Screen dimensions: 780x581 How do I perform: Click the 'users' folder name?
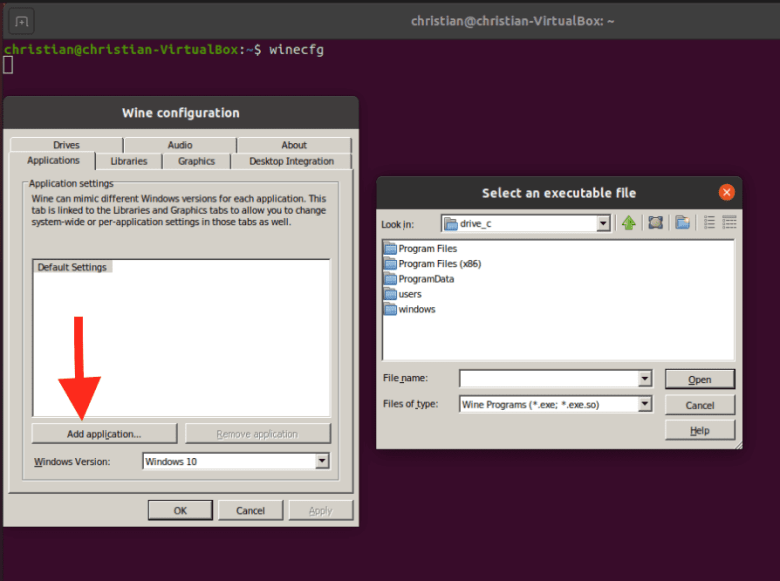click(410, 294)
